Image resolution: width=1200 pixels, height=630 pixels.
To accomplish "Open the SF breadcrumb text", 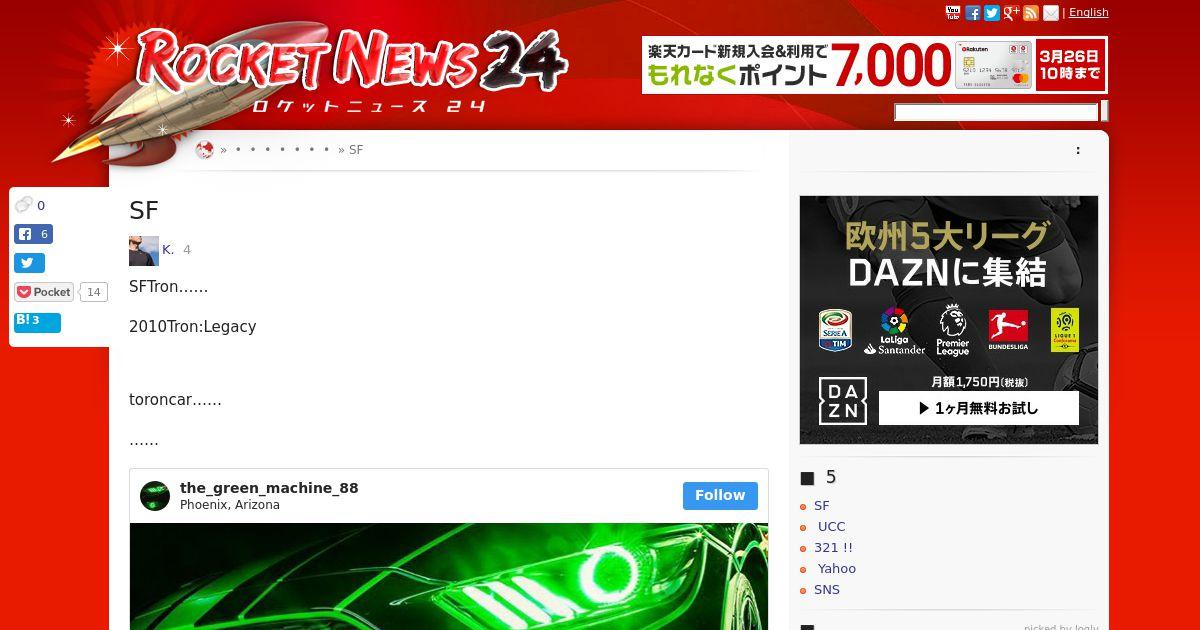I will click(x=356, y=150).
